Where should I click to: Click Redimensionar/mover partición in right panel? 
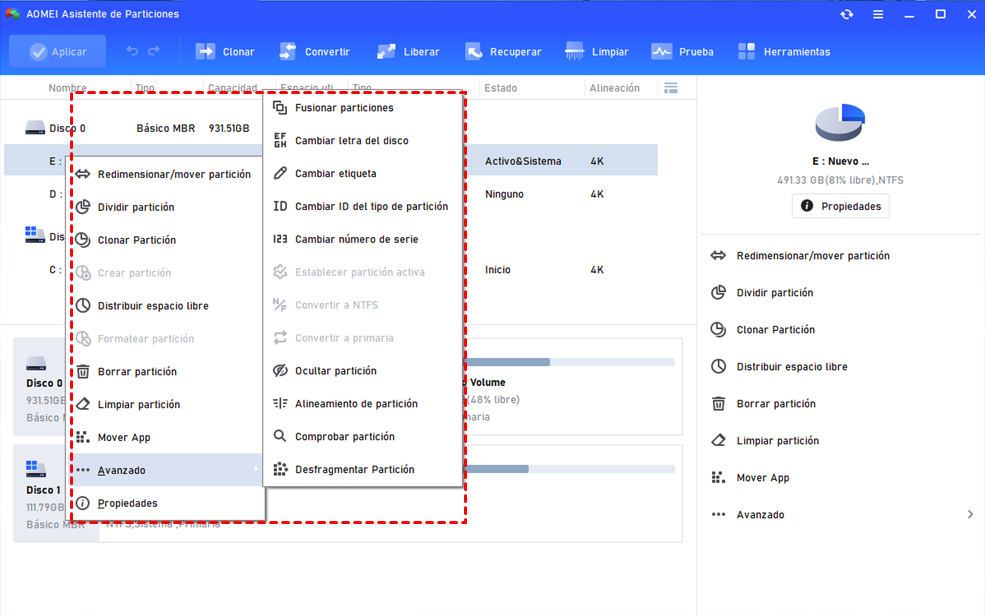[812, 256]
